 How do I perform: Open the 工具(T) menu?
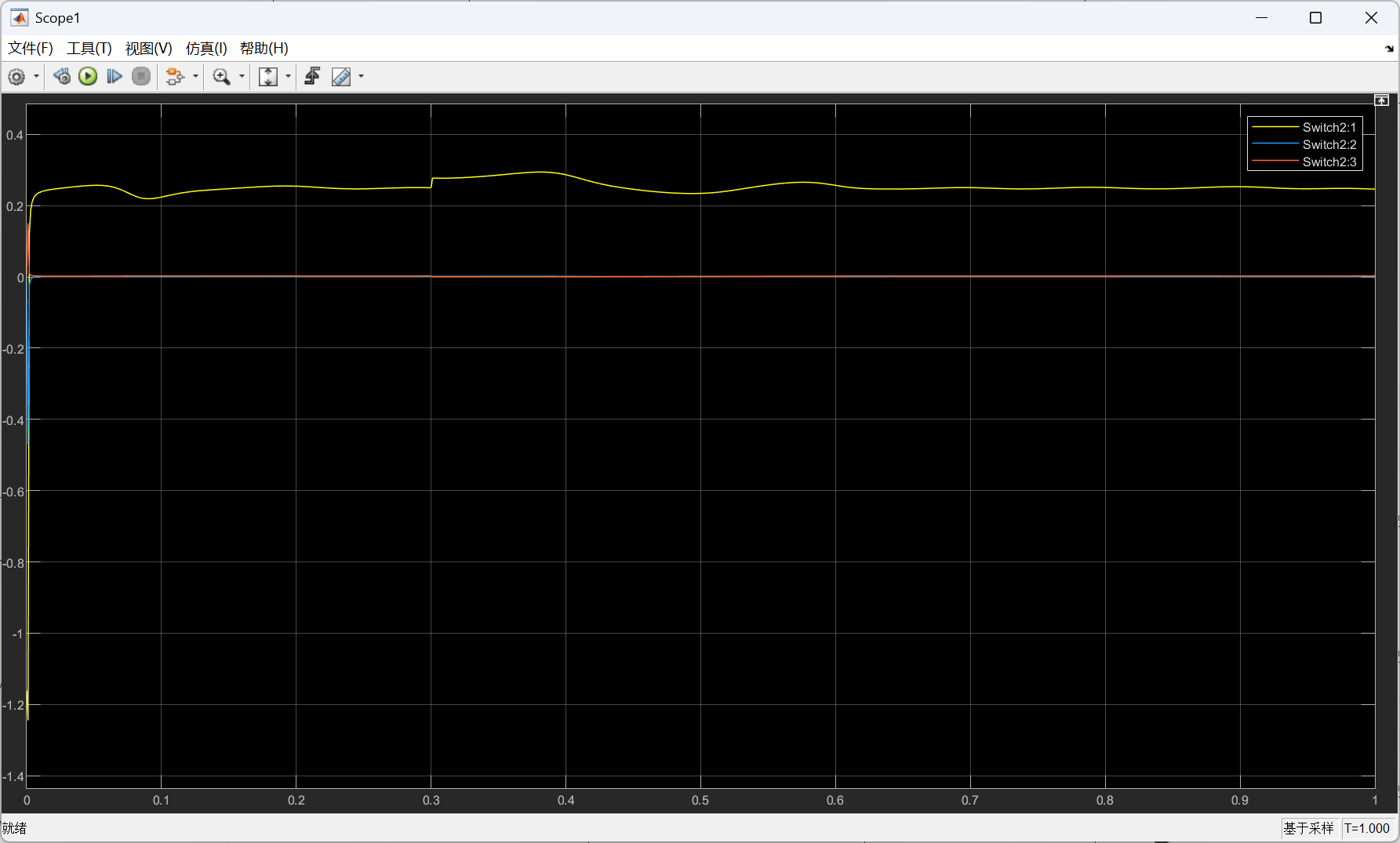89,49
